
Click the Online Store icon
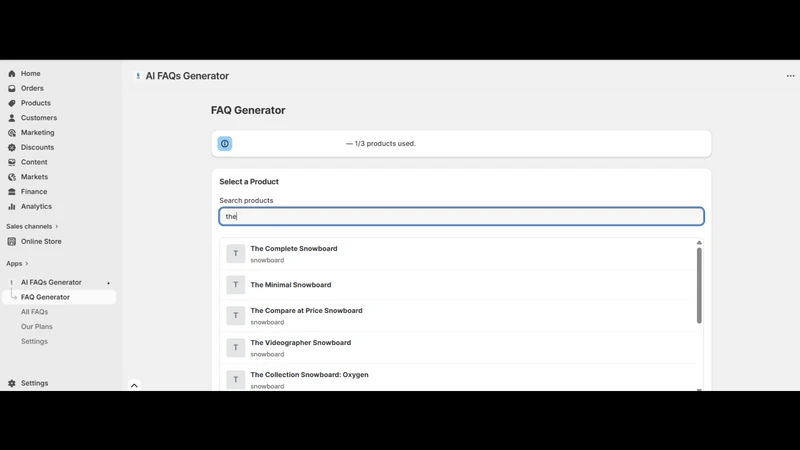coord(12,241)
